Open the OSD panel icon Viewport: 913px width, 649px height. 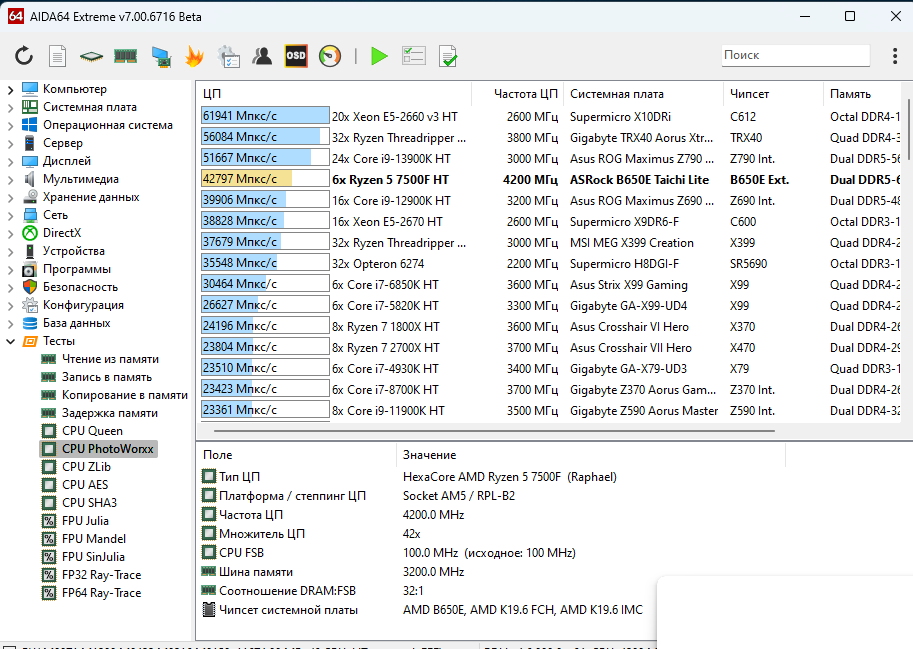[x=296, y=56]
